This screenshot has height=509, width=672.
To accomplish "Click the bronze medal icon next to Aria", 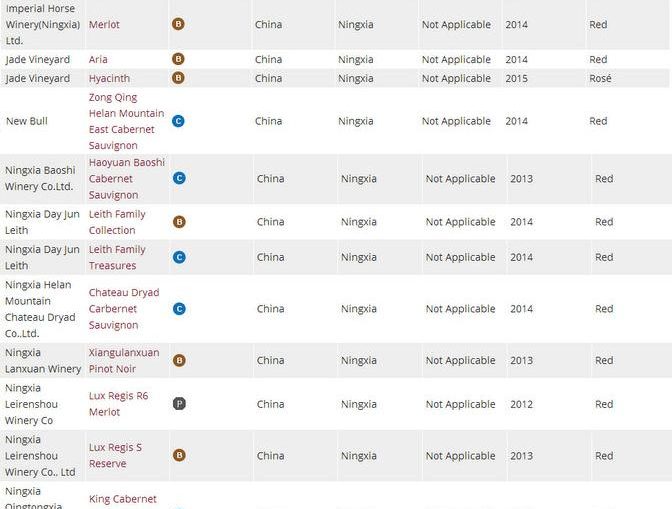I will point(179,59).
